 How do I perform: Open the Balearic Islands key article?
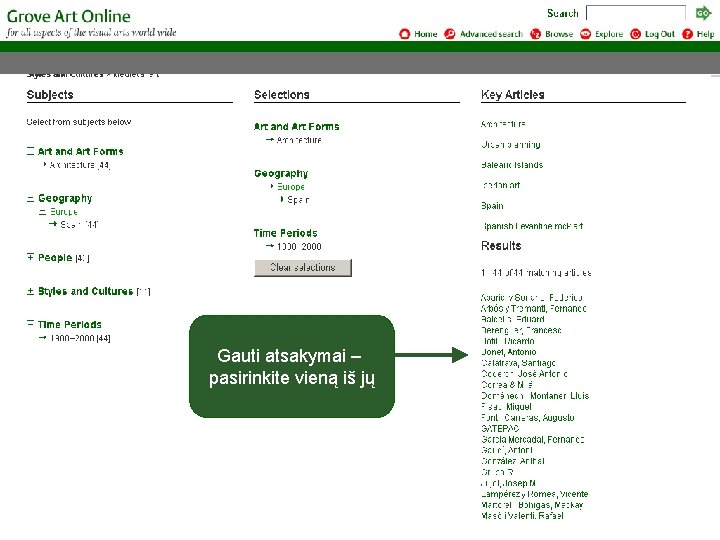[512, 165]
